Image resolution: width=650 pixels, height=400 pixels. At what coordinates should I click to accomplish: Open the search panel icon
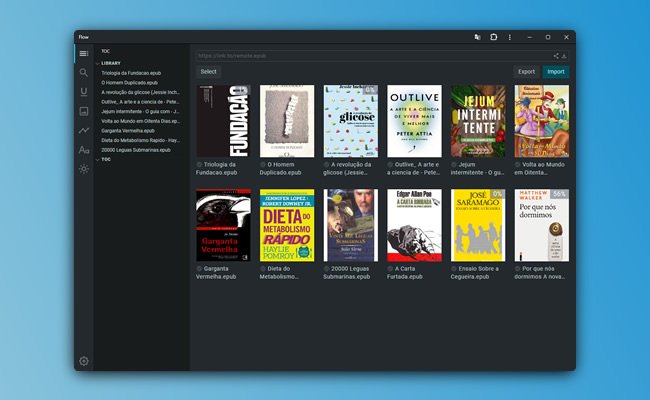coord(84,73)
